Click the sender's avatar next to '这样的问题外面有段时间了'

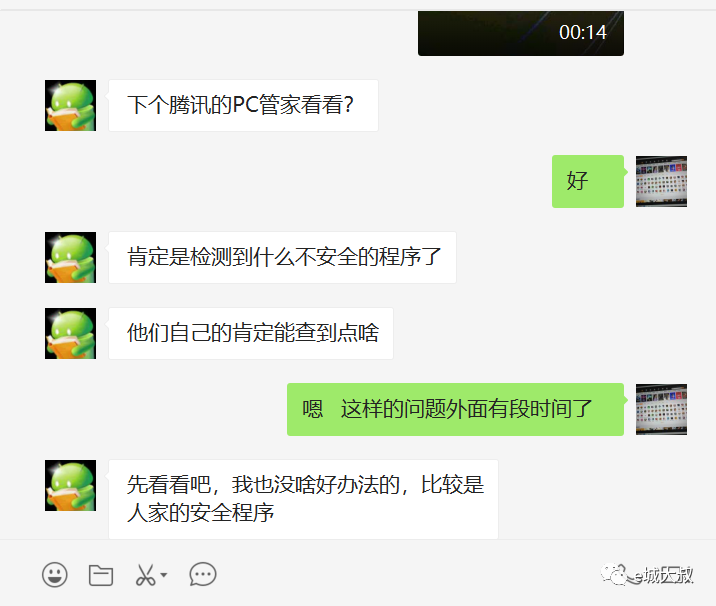click(661, 409)
